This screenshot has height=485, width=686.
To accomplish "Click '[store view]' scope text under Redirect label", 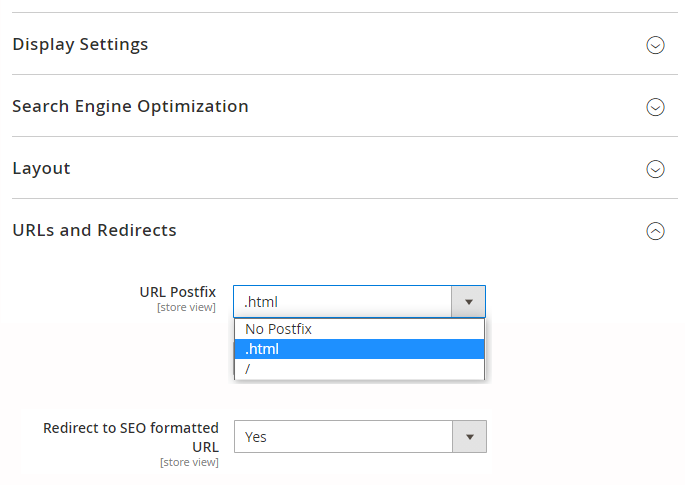I will coord(189,462).
